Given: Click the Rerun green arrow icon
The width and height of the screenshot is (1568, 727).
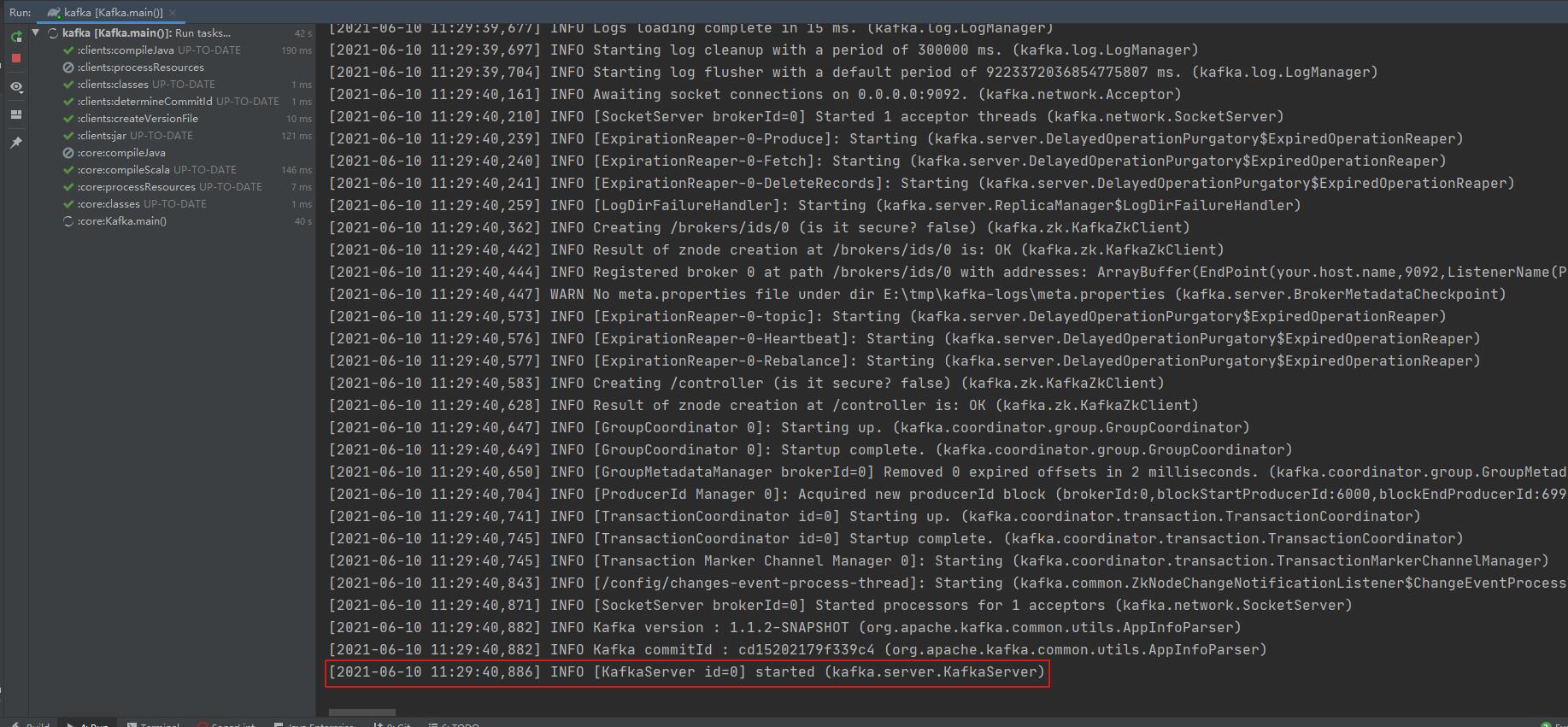Looking at the screenshot, I should [x=16, y=37].
